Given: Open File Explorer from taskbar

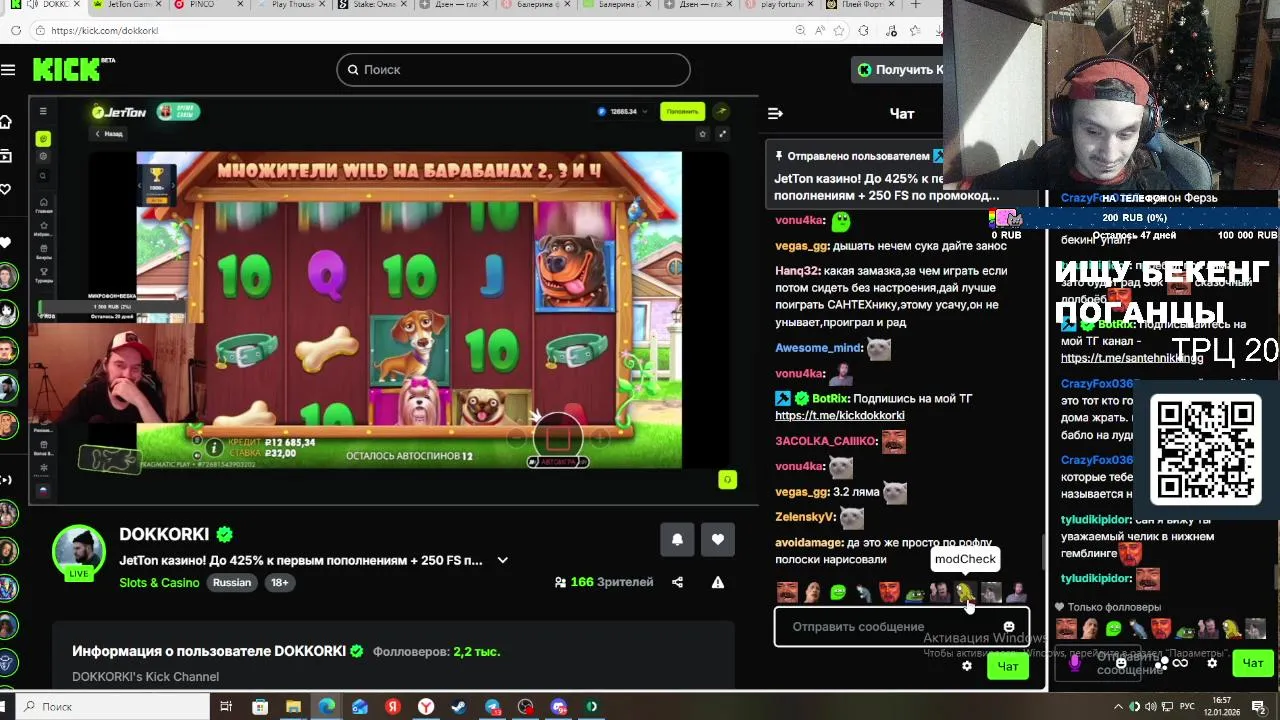Looking at the screenshot, I should click(x=293, y=707).
